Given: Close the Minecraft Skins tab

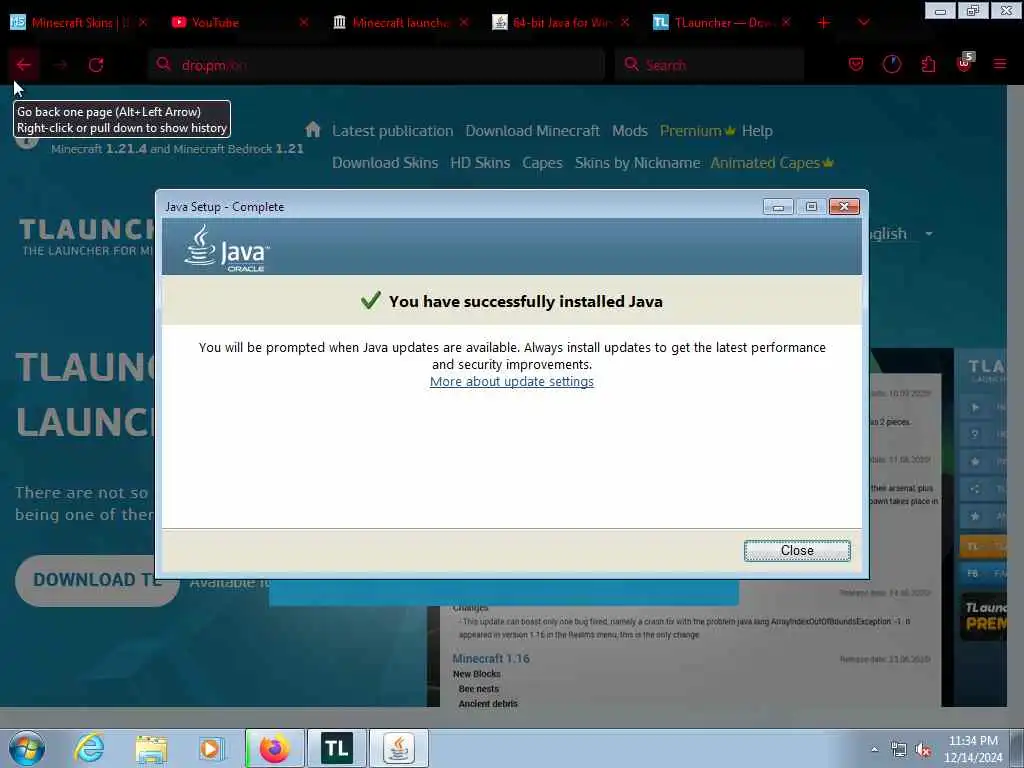Looking at the screenshot, I should click(143, 22).
